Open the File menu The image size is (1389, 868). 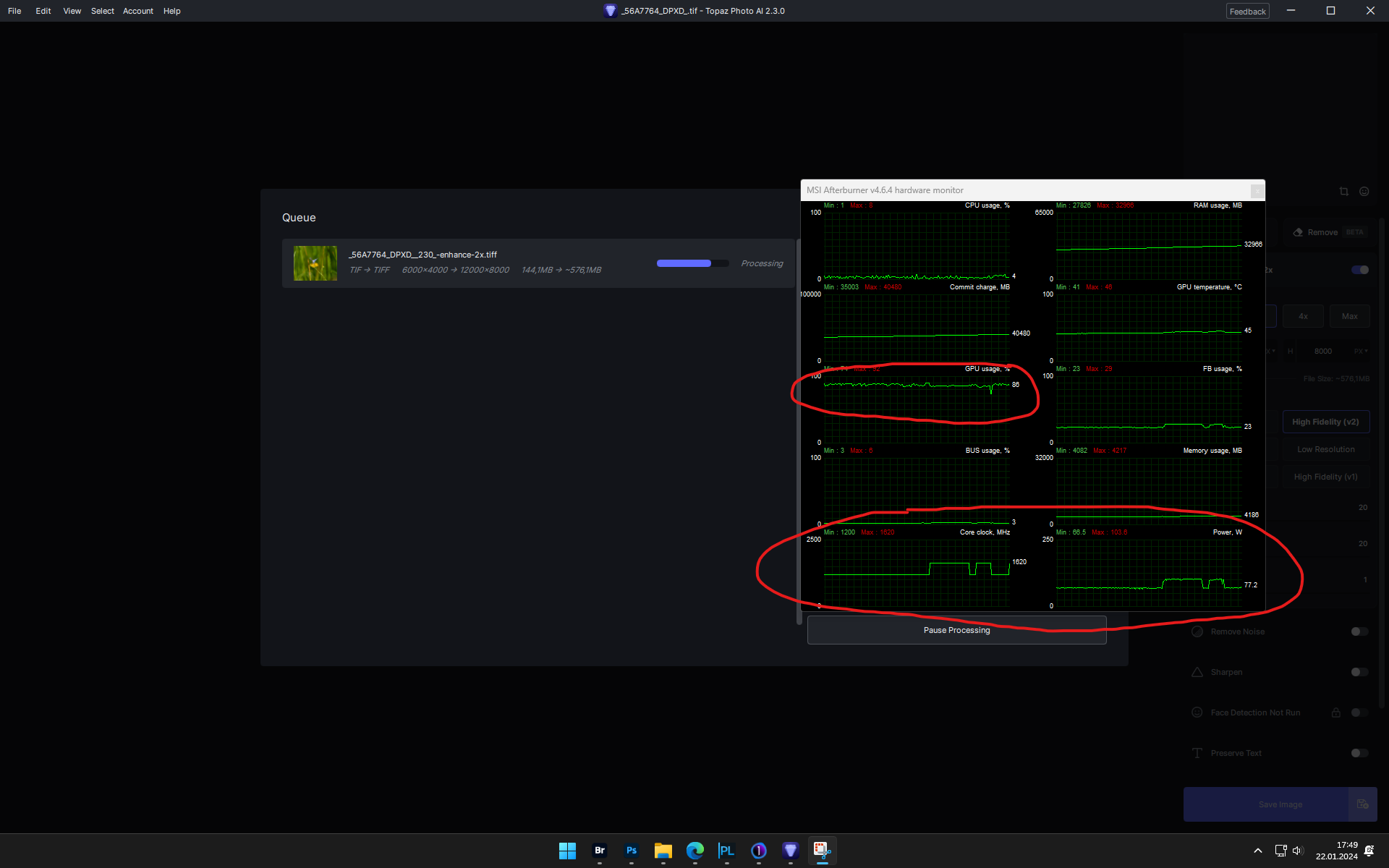14,11
